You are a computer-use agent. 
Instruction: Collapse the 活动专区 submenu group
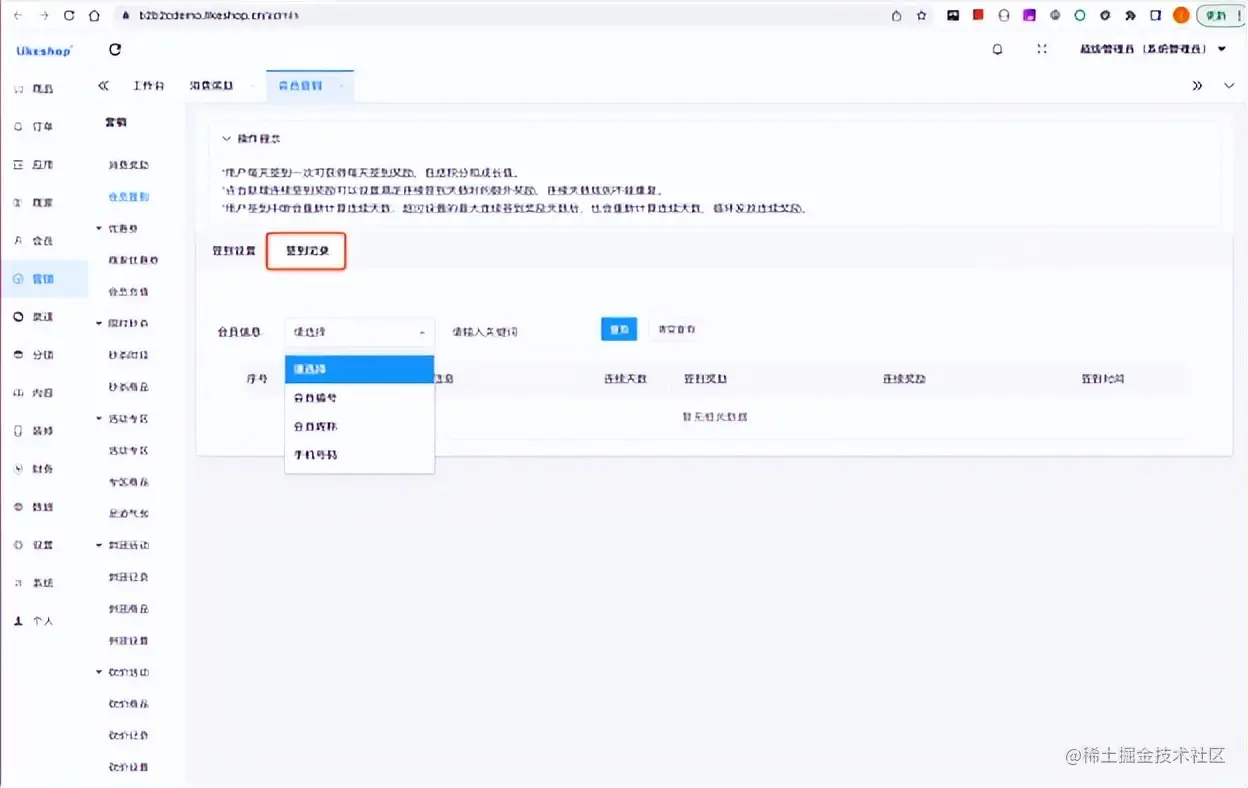(99, 418)
